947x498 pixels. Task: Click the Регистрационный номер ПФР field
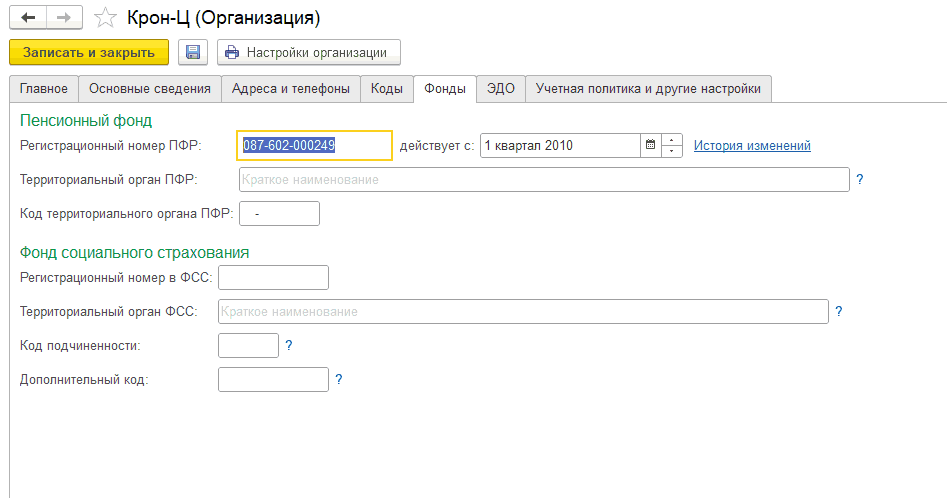coord(314,145)
